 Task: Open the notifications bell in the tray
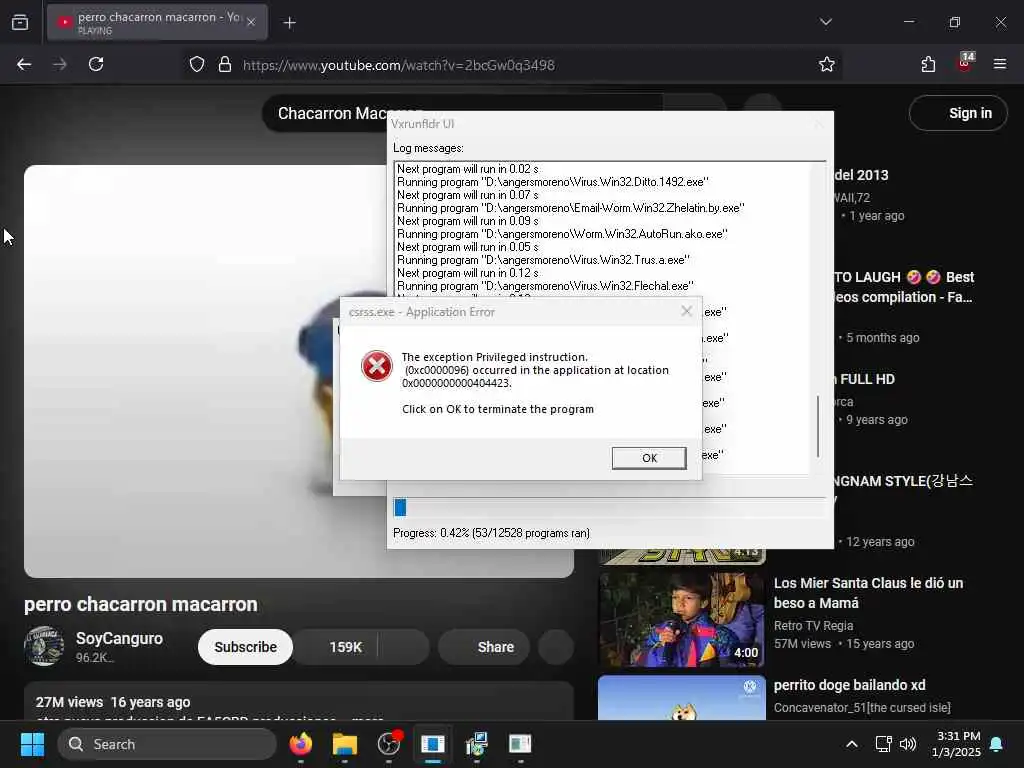tap(997, 744)
